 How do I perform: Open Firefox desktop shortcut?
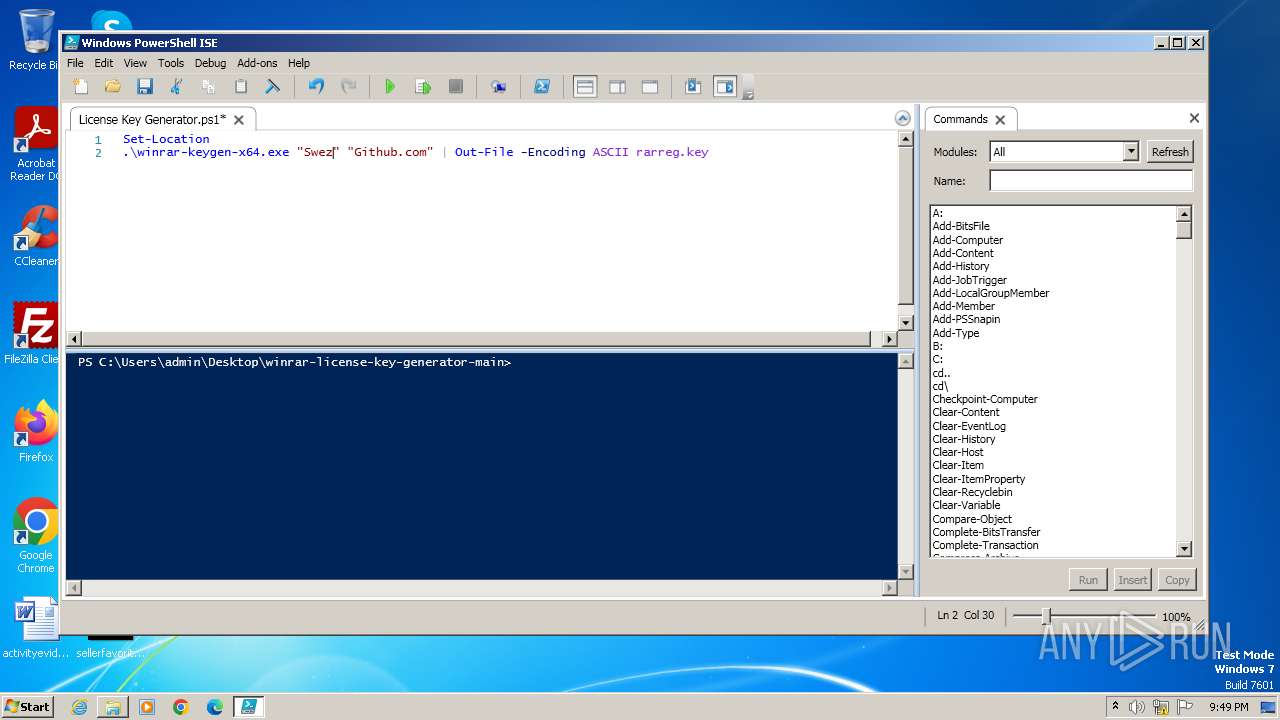[35, 433]
